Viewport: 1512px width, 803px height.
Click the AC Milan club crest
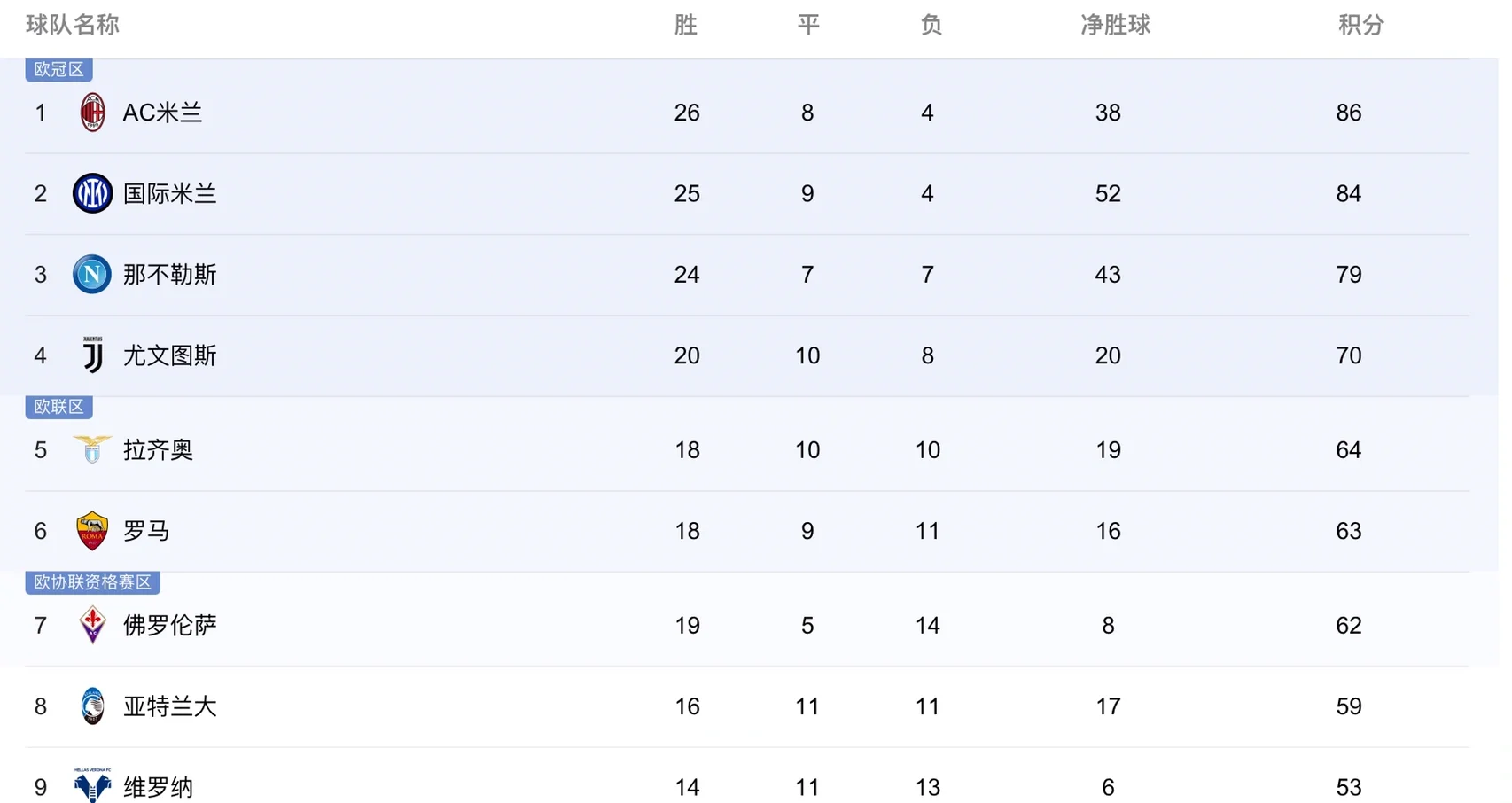92,113
